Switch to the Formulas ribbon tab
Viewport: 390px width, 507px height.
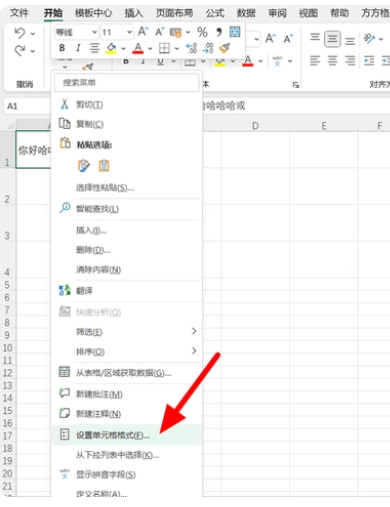(x=215, y=13)
